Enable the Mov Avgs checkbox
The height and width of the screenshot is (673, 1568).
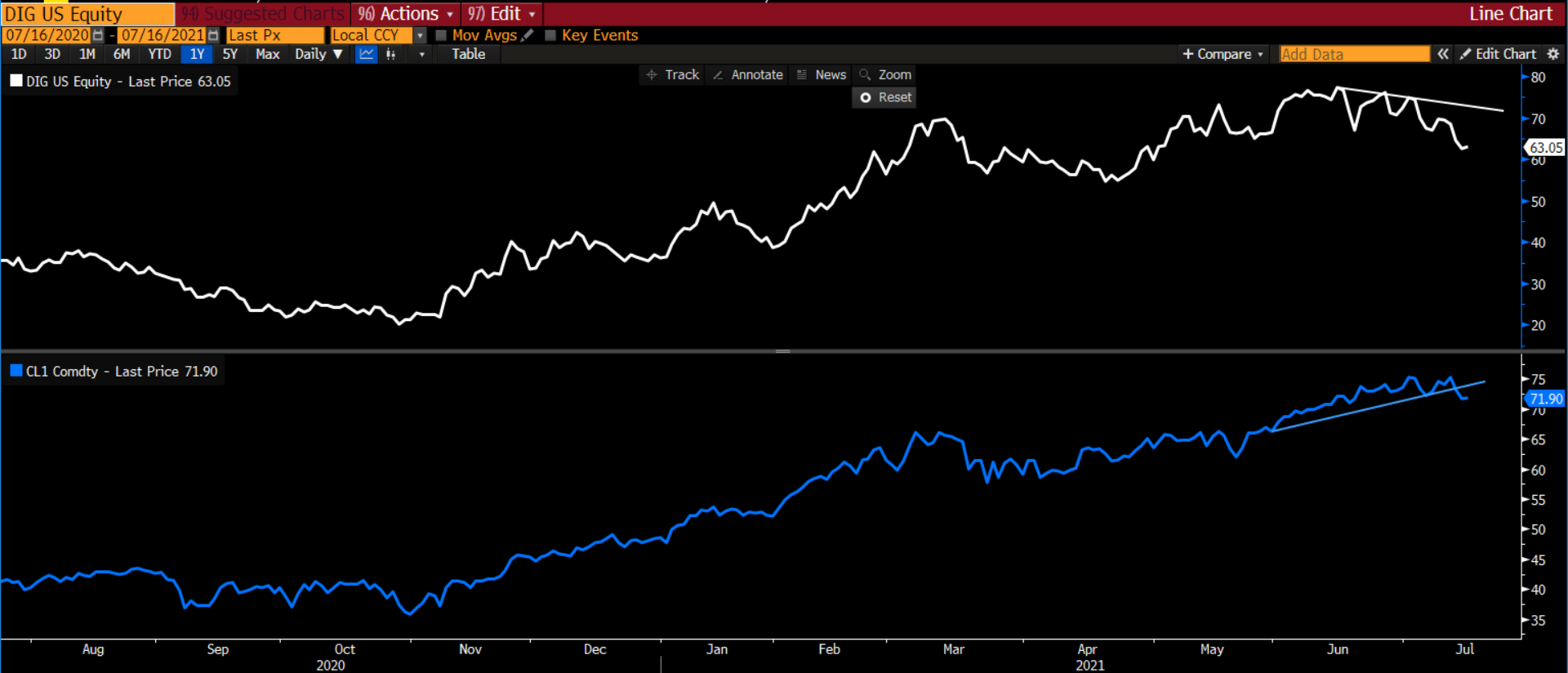pos(441,35)
